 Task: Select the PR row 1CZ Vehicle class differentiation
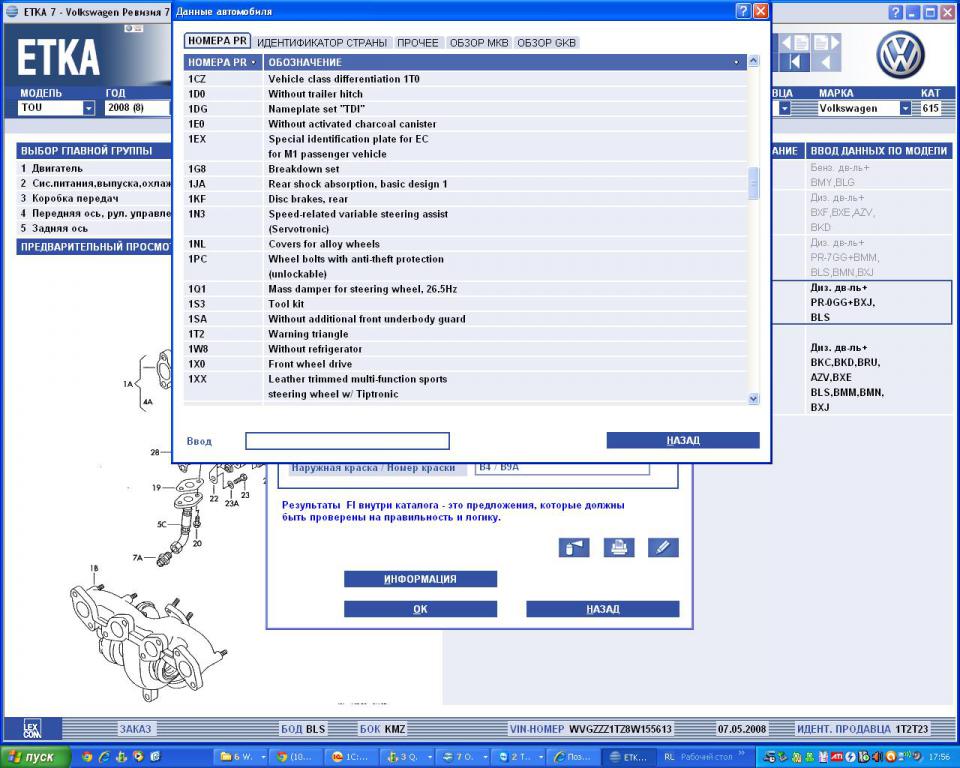coord(465,79)
